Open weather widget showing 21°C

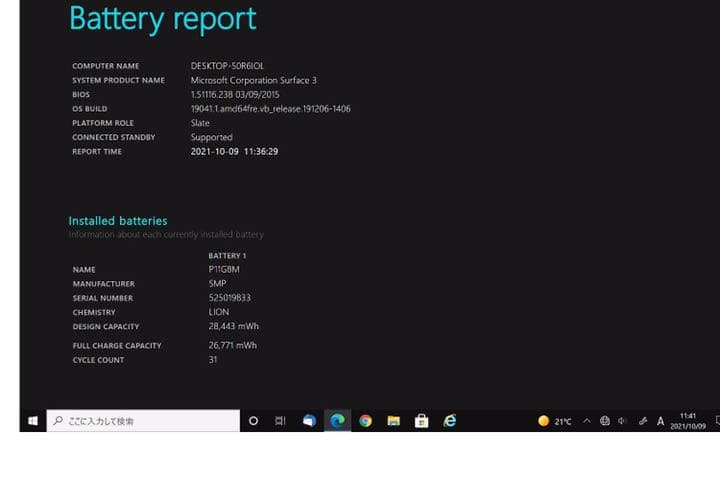[555, 421]
